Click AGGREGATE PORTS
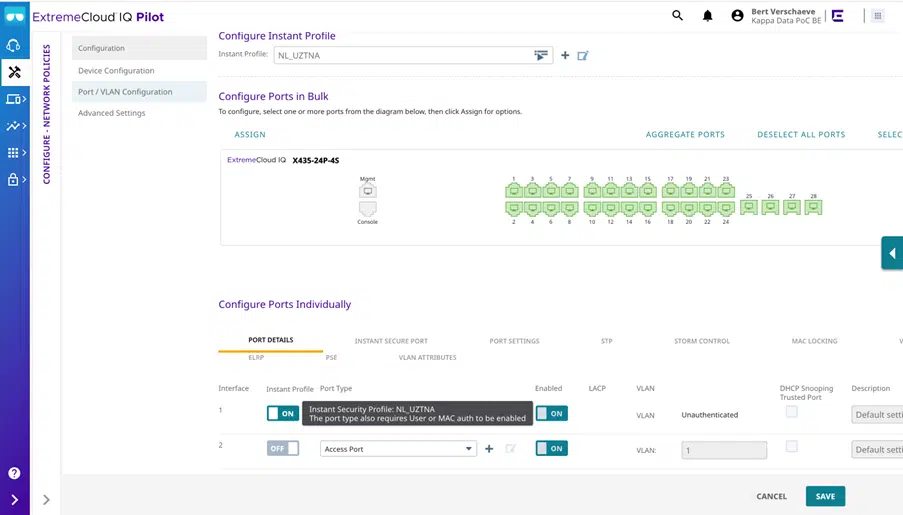Screen dimensions: 903x515 tap(685, 134)
